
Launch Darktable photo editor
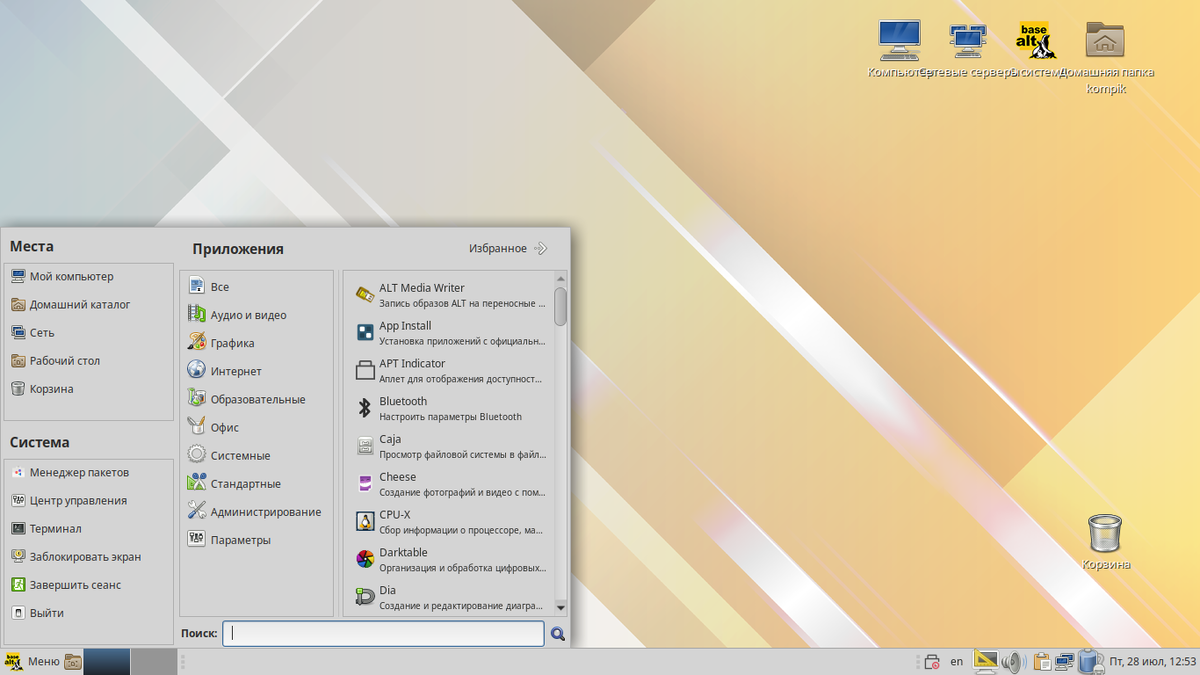451,560
